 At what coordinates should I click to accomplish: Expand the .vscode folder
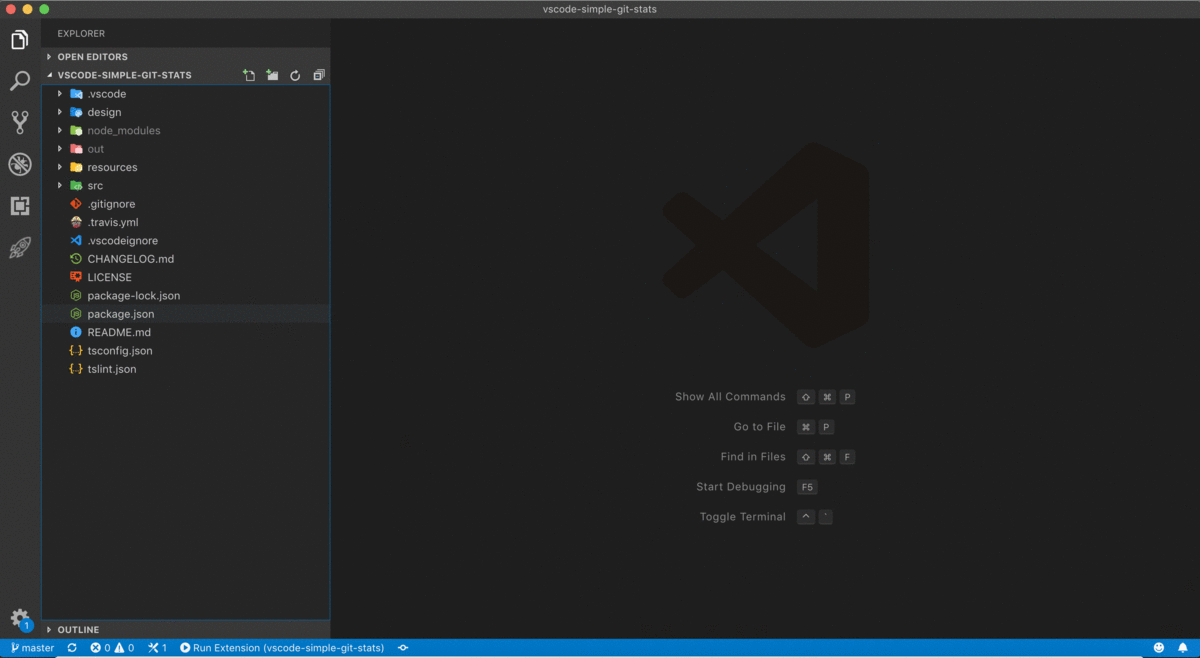[185, 94]
